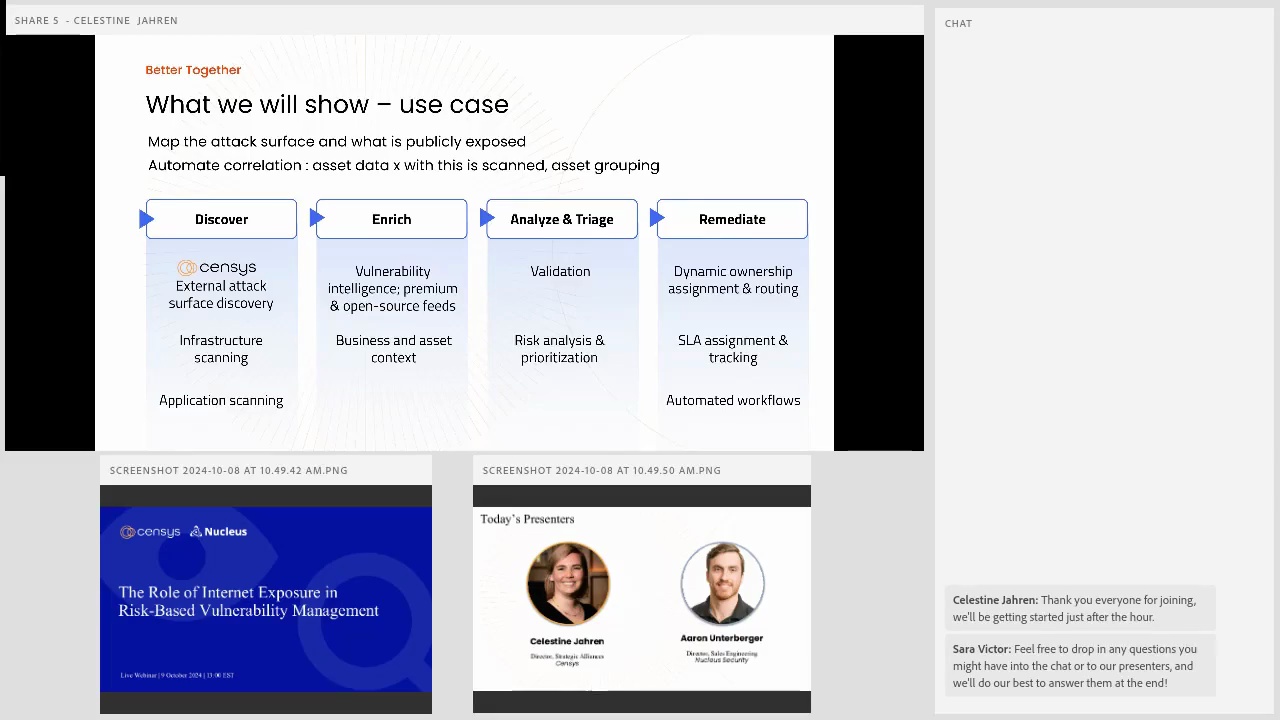Click the name 'Celestine Jahren' under the photo
This screenshot has width=1280, height=720.
point(567,641)
